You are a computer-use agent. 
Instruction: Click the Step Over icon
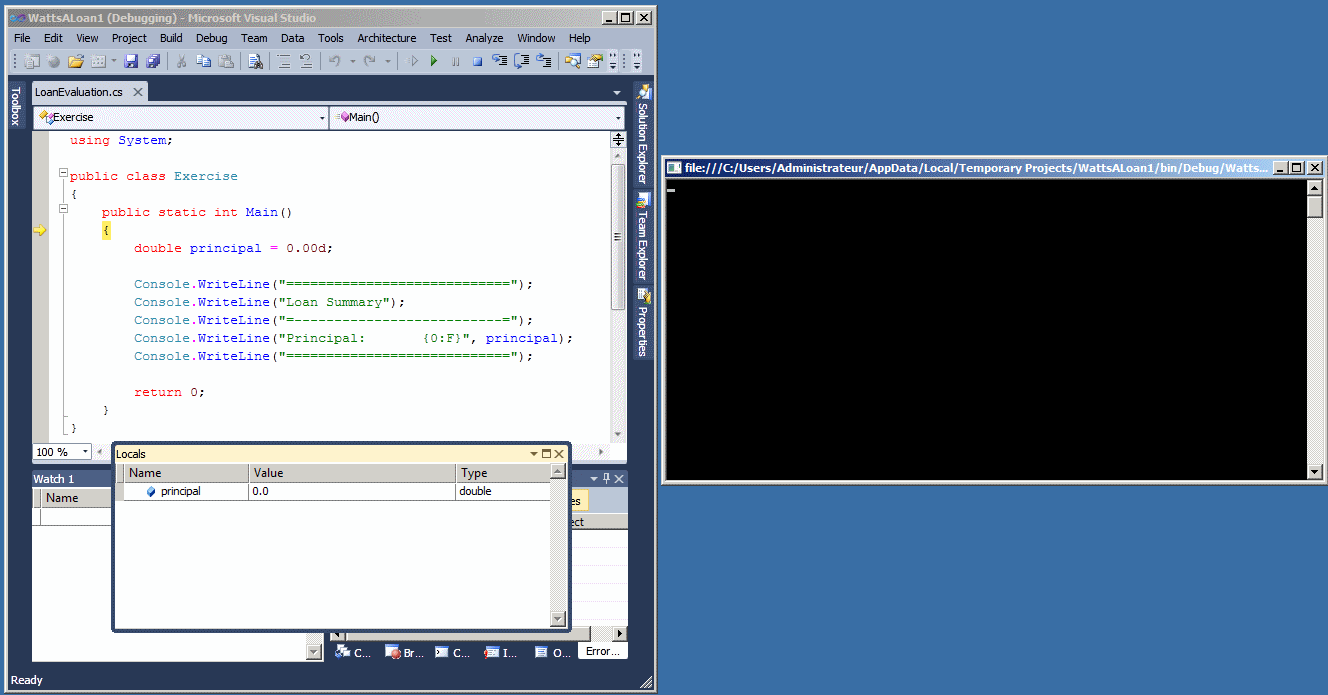pyautogui.click(x=521, y=60)
